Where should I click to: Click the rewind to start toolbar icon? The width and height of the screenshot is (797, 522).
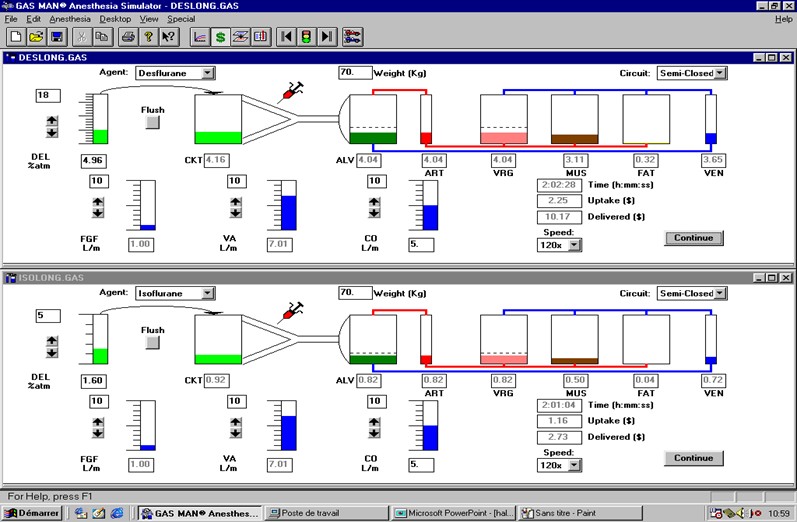pos(286,37)
